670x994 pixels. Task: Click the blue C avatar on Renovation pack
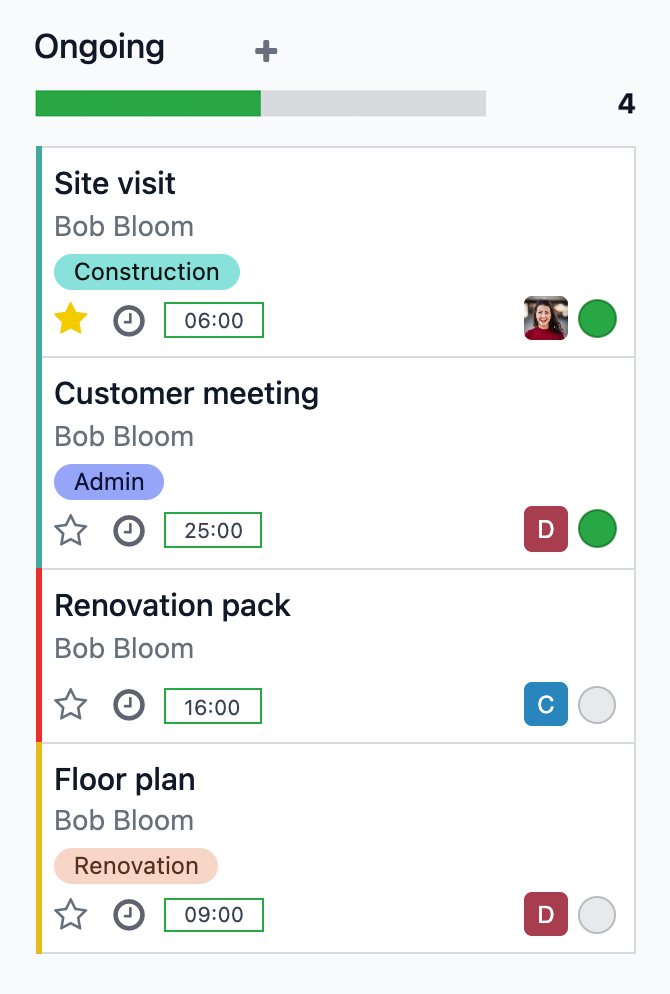pyautogui.click(x=546, y=704)
